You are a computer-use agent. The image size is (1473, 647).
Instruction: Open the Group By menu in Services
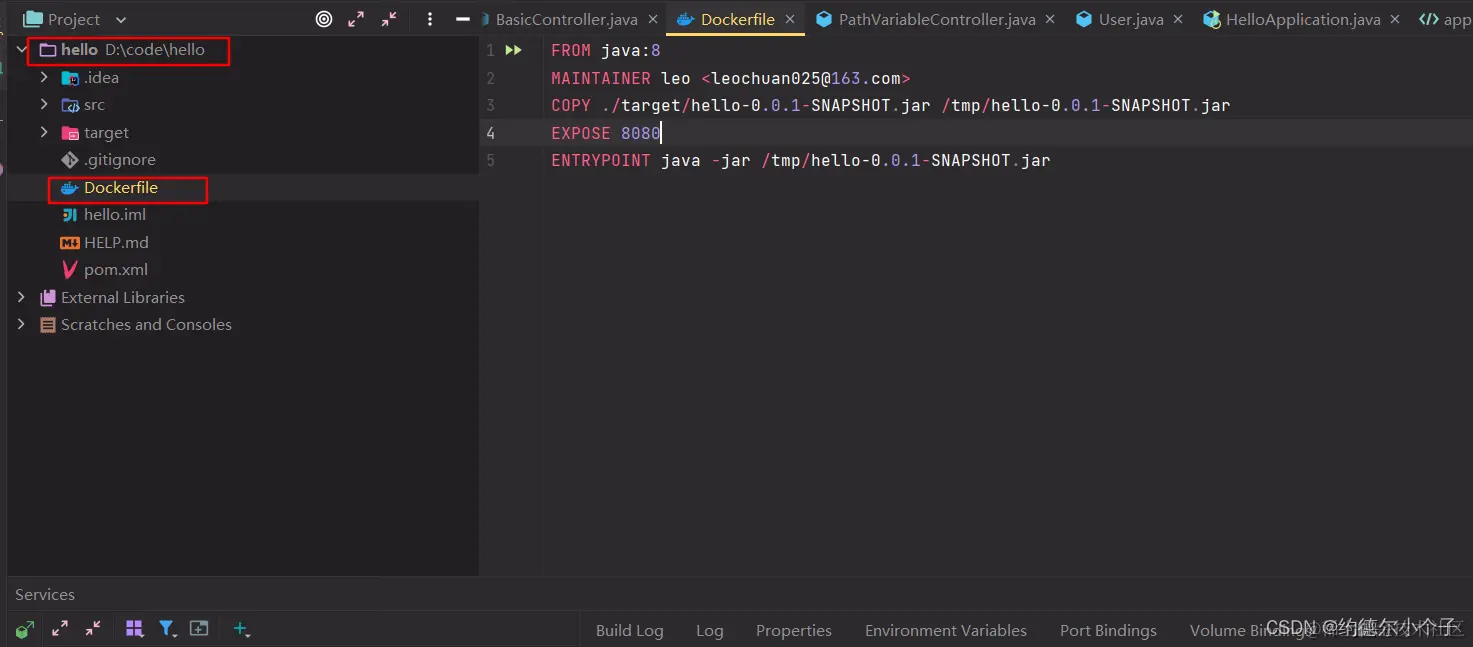coord(134,628)
